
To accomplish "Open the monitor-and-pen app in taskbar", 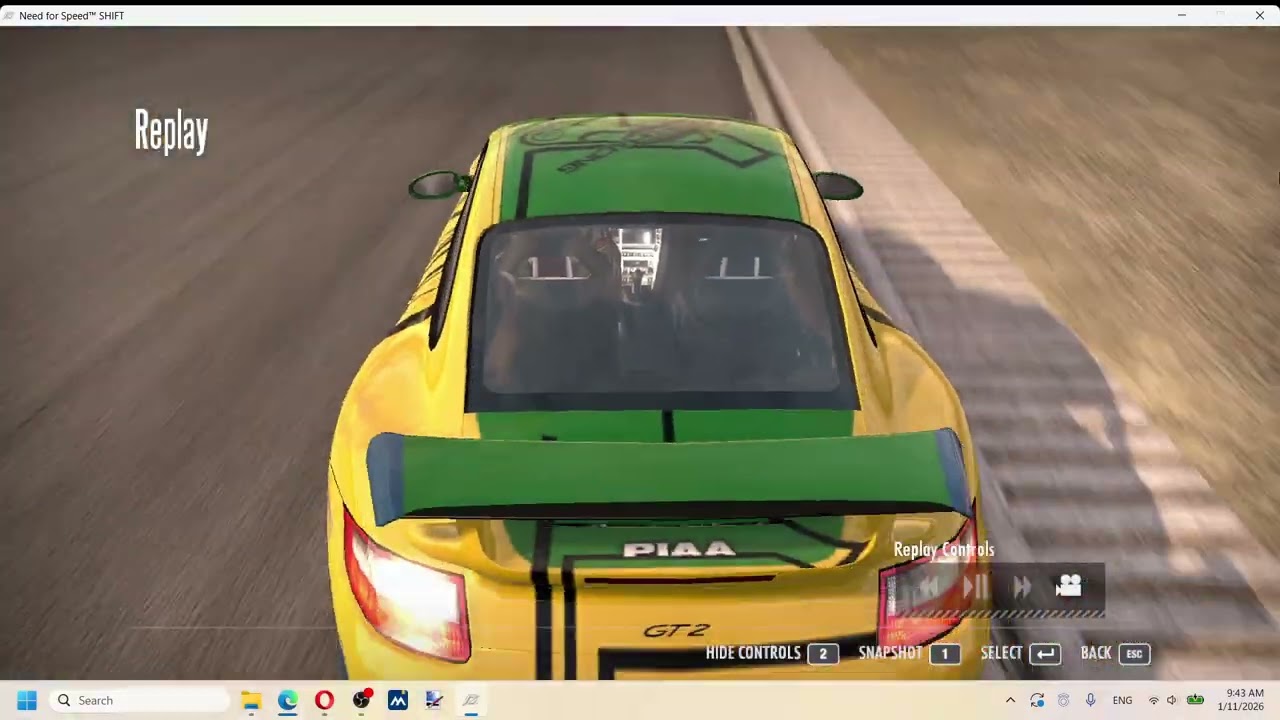I will 434,700.
